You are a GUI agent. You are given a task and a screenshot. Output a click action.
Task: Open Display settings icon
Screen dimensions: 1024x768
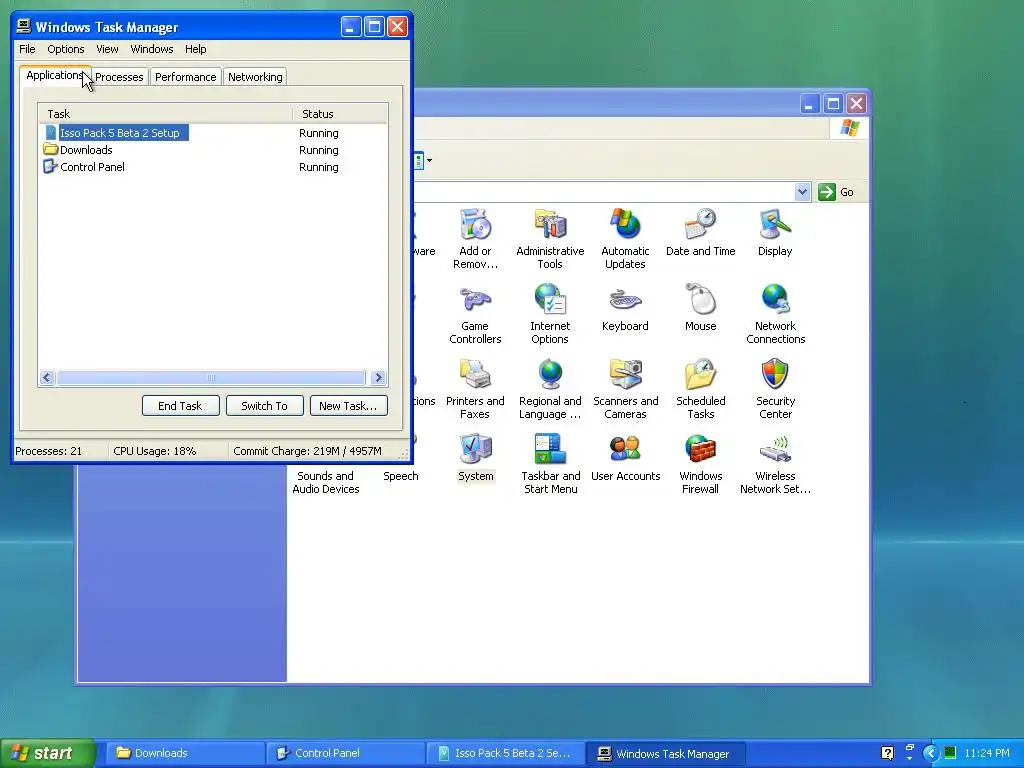[775, 225]
